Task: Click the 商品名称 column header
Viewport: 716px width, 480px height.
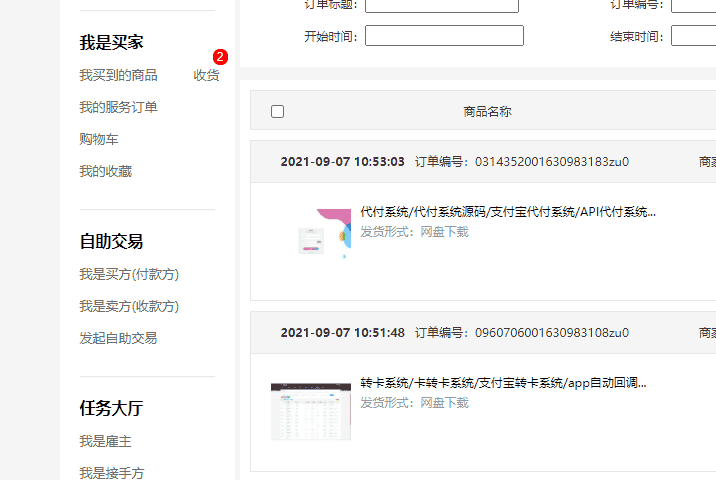Action: click(487, 111)
